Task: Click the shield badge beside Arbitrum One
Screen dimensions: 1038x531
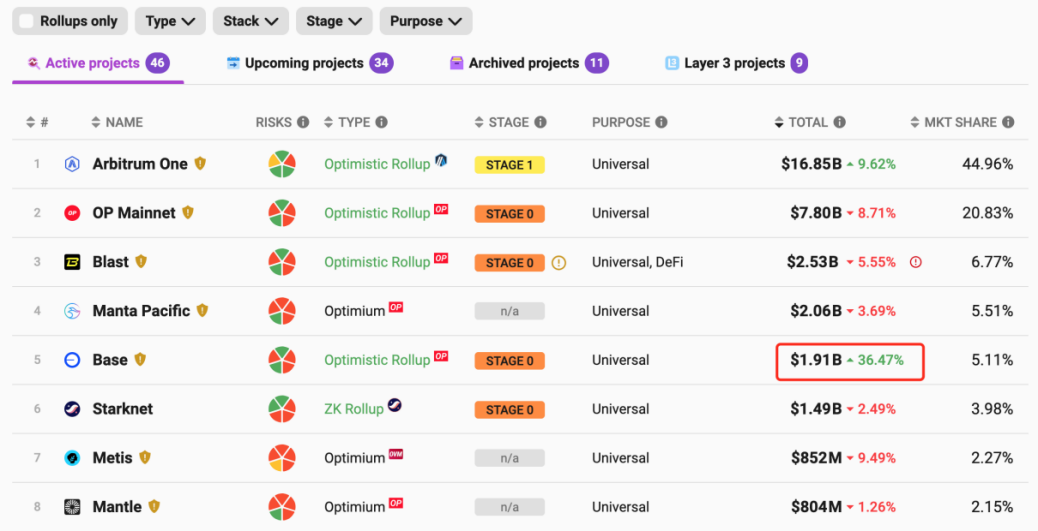Action: tap(200, 164)
